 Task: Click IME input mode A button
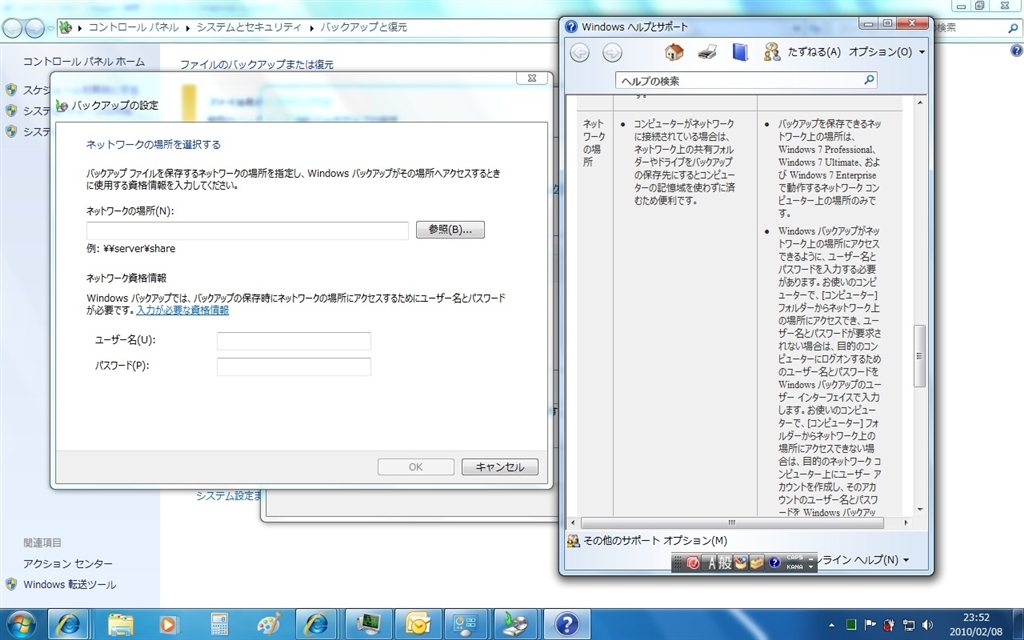(x=711, y=562)
